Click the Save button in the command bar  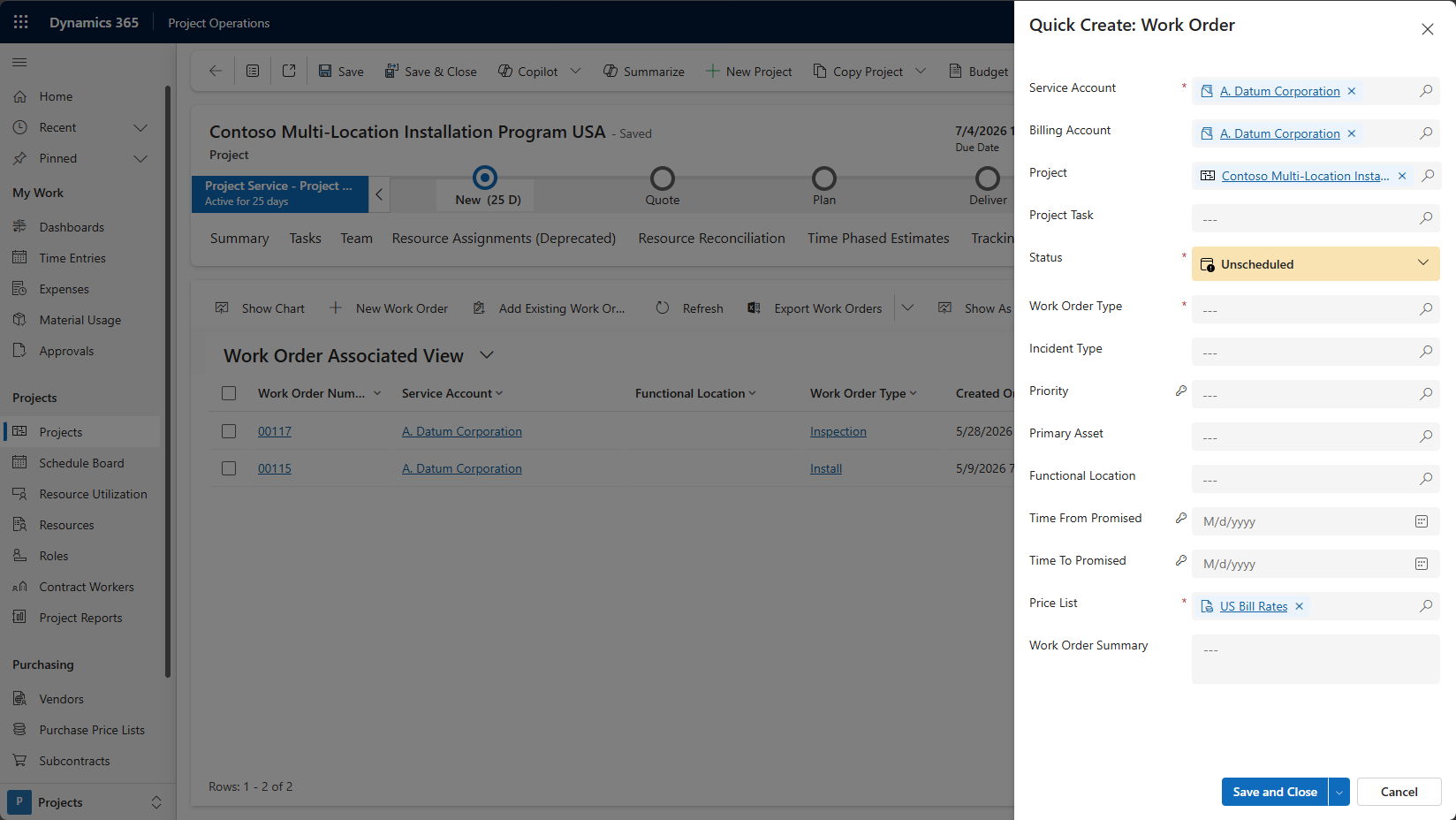pos(341,72)
